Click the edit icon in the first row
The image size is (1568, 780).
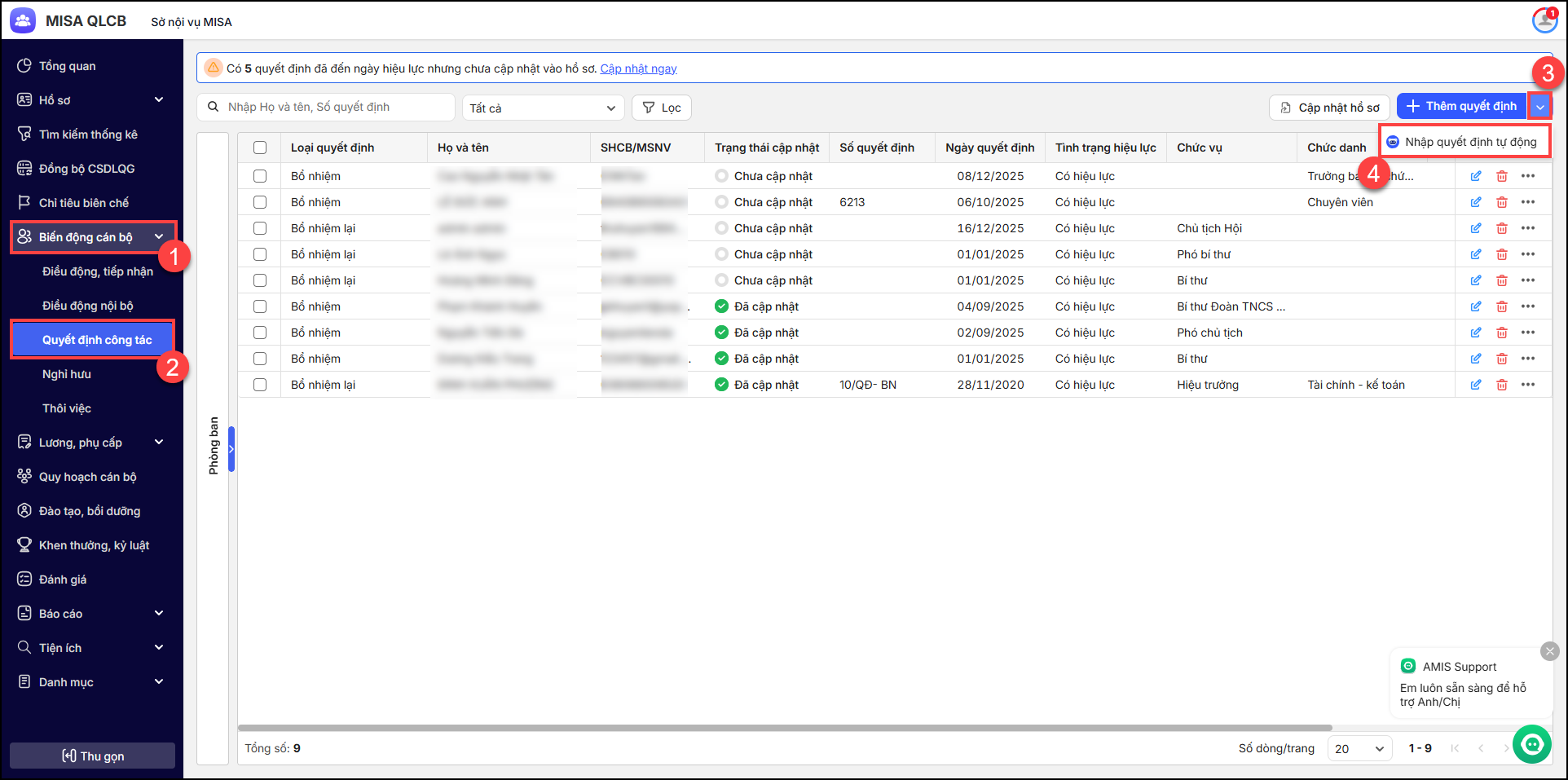pos(1475,176)
